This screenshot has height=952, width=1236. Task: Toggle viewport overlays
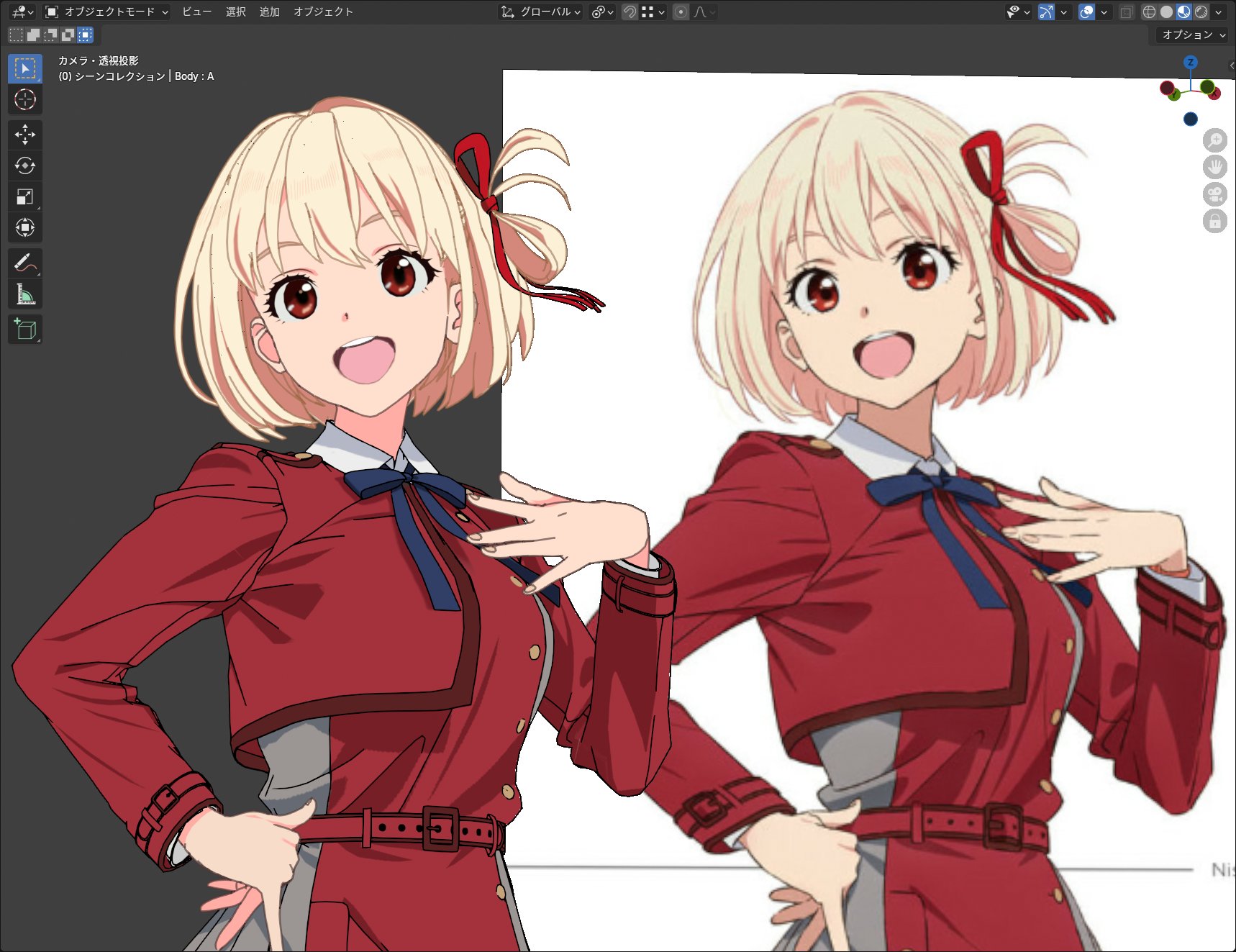[1086, 12]
